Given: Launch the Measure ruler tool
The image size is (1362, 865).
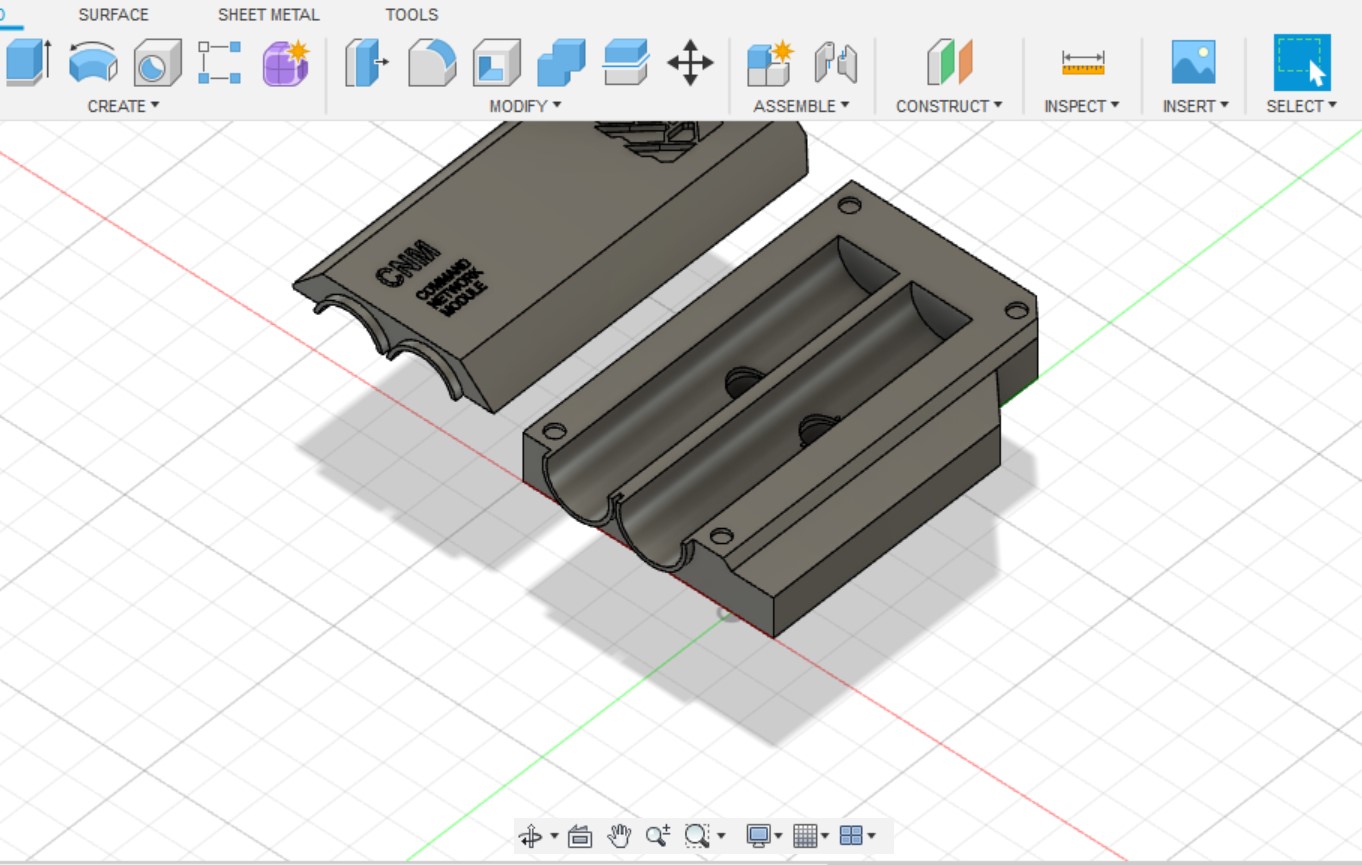Looking at the screenshot, I should point(1083,63).
